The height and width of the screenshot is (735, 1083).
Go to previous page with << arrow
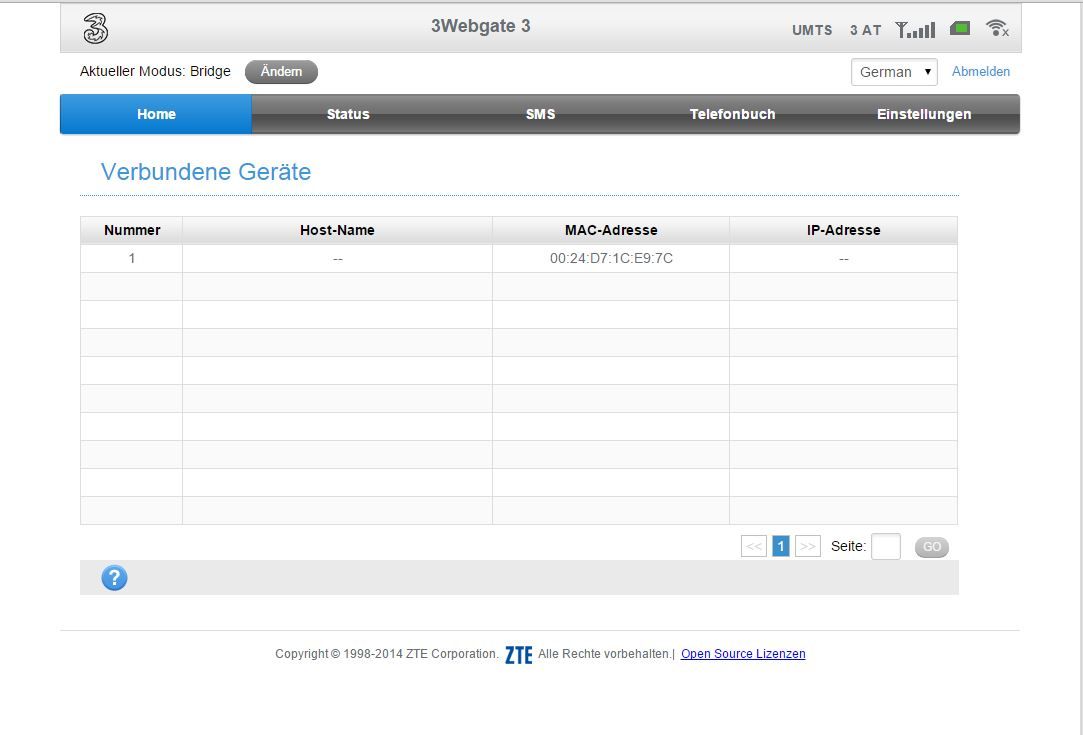753,546
